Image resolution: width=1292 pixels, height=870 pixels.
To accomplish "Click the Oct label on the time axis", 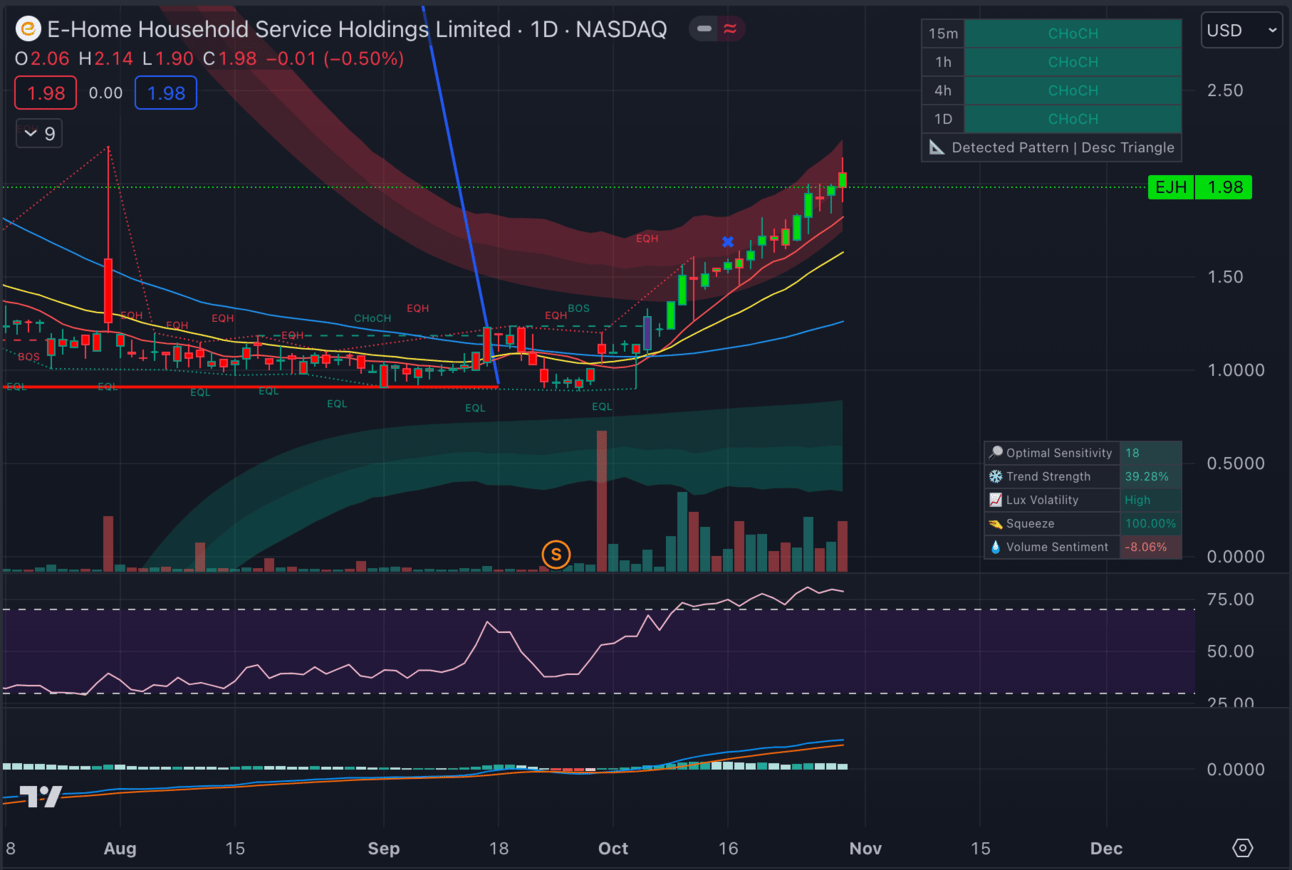I will click(613, 849).
